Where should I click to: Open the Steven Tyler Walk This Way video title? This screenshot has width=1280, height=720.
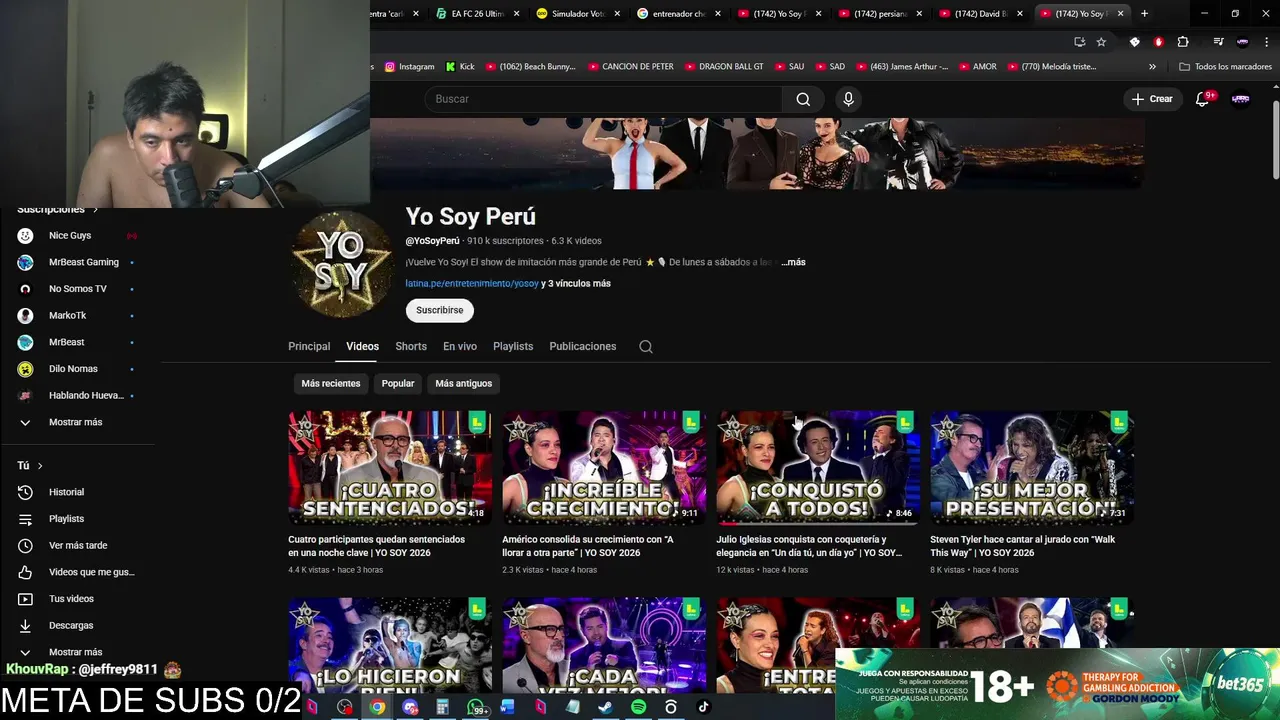1022,546
